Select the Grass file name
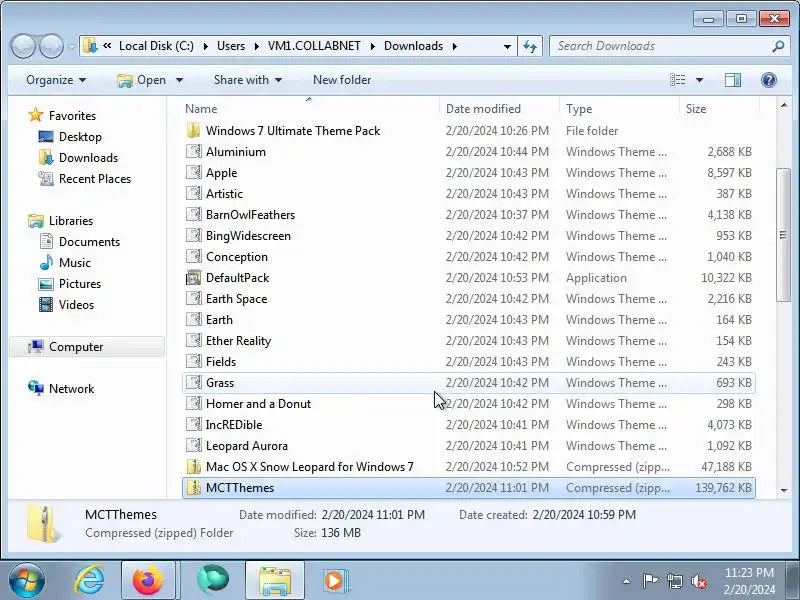The image size is (800, 600). pos(220,383)
